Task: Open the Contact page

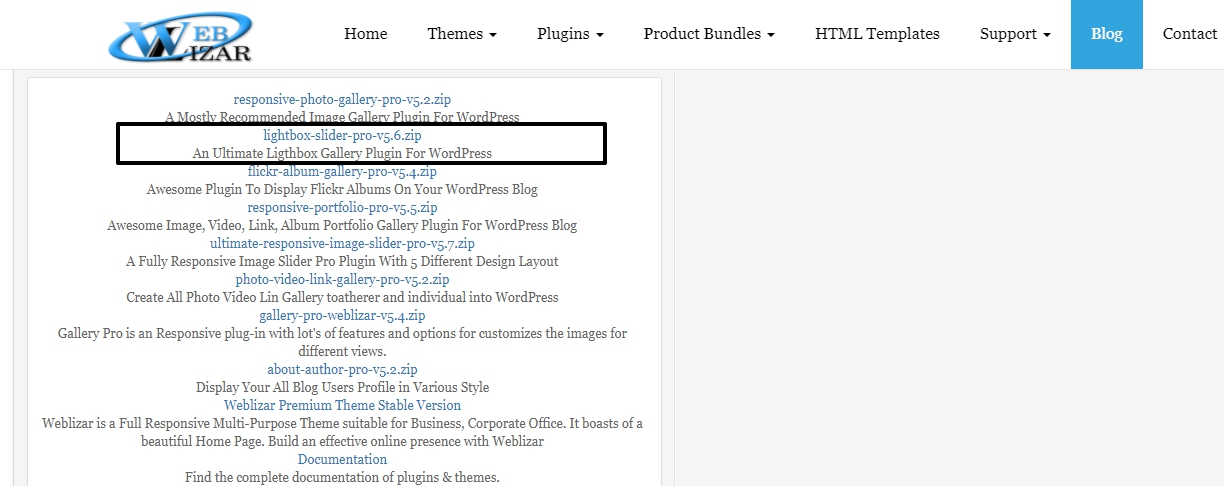Action: 1190,34
